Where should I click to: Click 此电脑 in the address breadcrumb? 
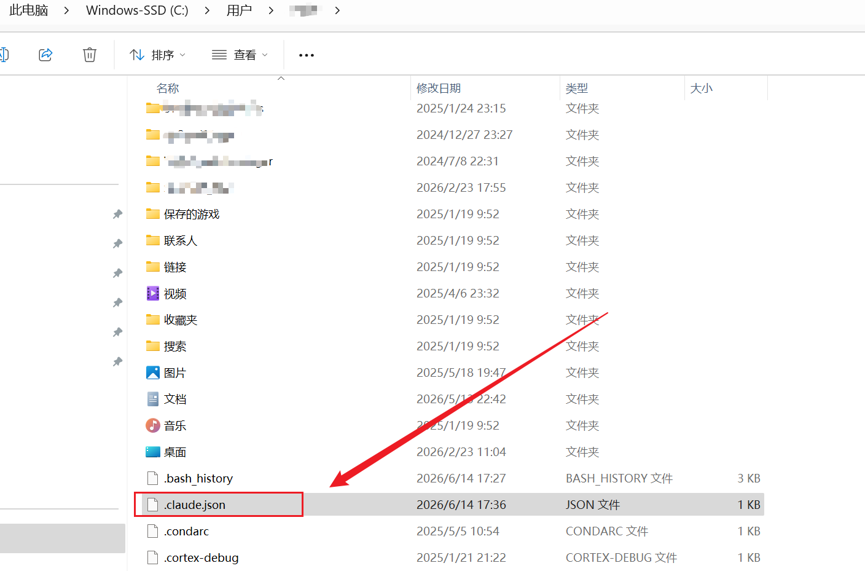(x=29, y=10)
